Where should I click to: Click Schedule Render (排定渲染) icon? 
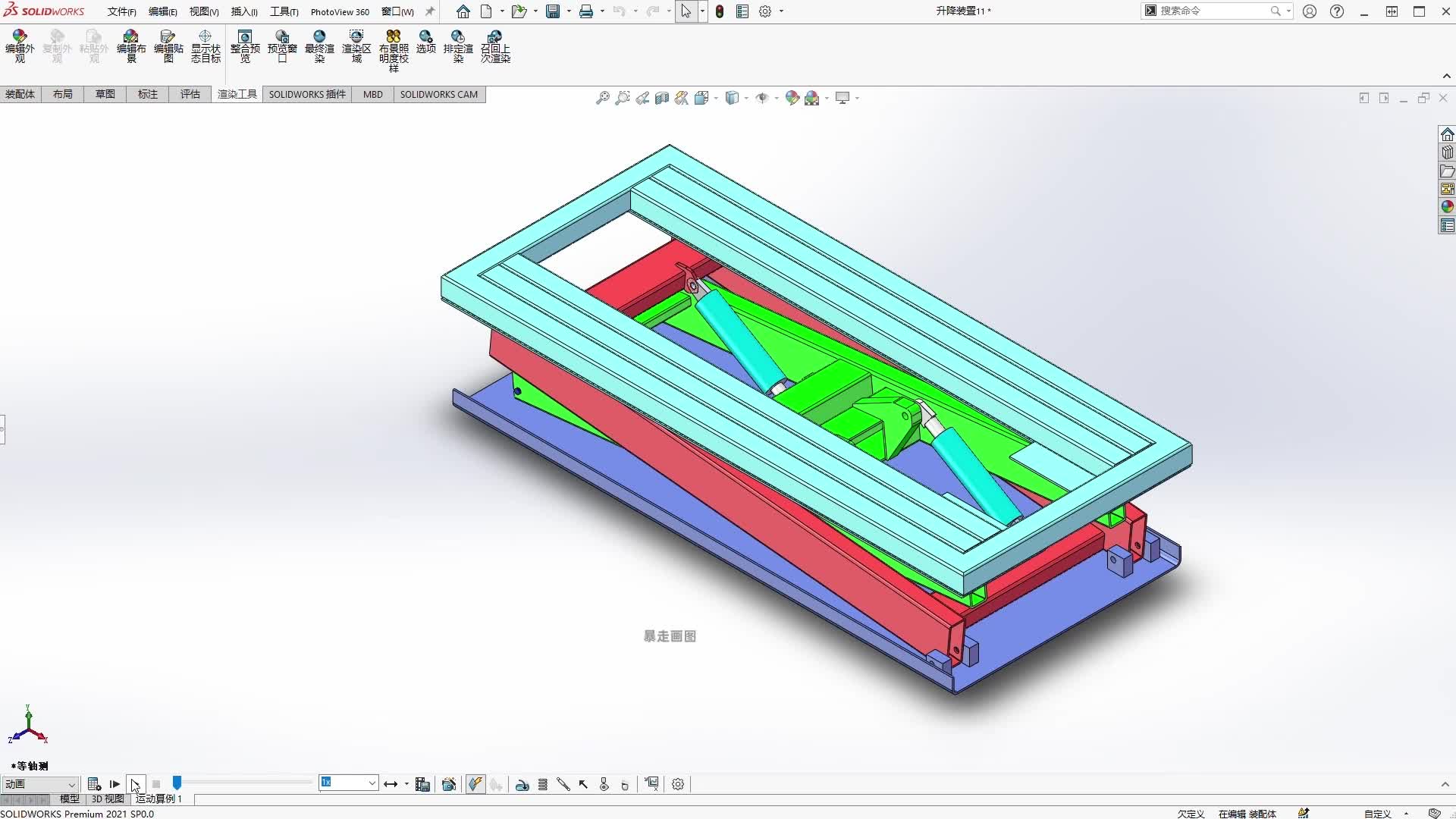pyautogui.click(x=459, y=45)
